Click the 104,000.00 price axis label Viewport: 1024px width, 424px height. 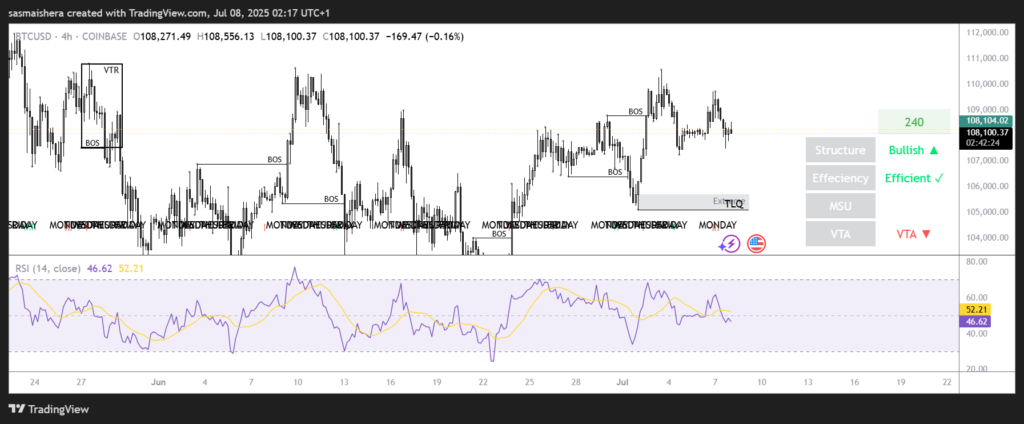coord(989,237)
